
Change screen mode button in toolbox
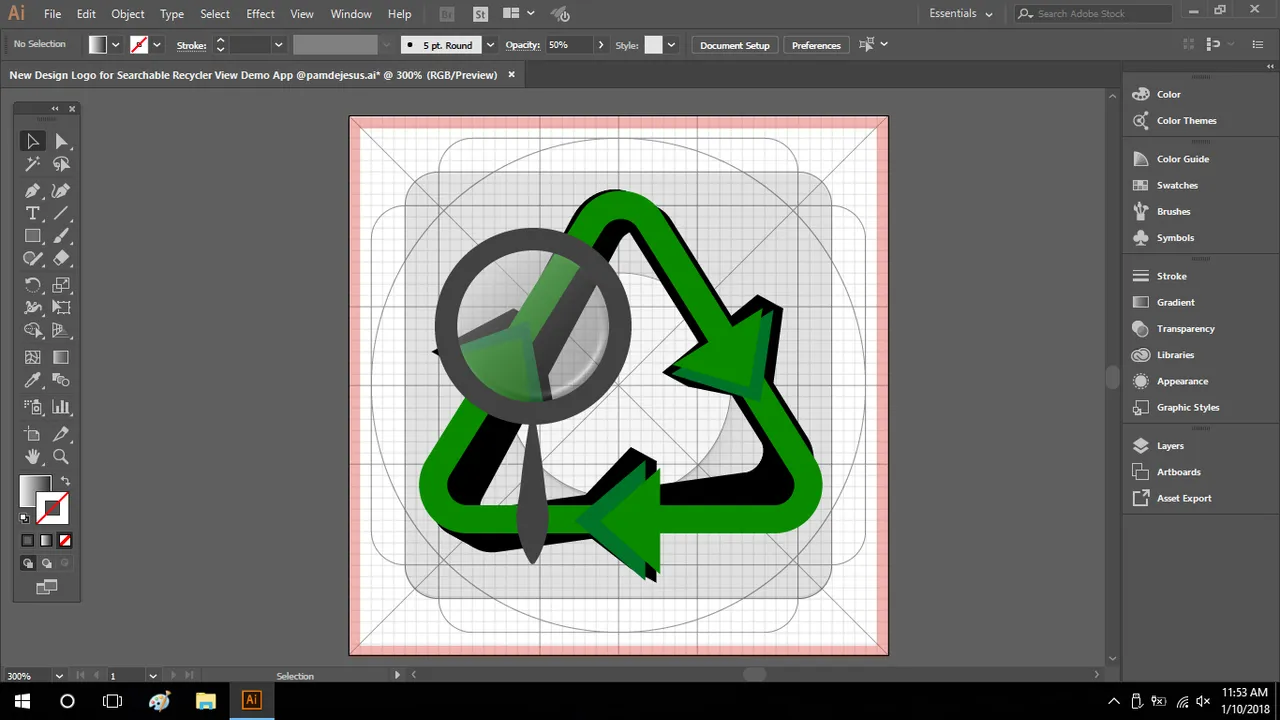point(46,587)
